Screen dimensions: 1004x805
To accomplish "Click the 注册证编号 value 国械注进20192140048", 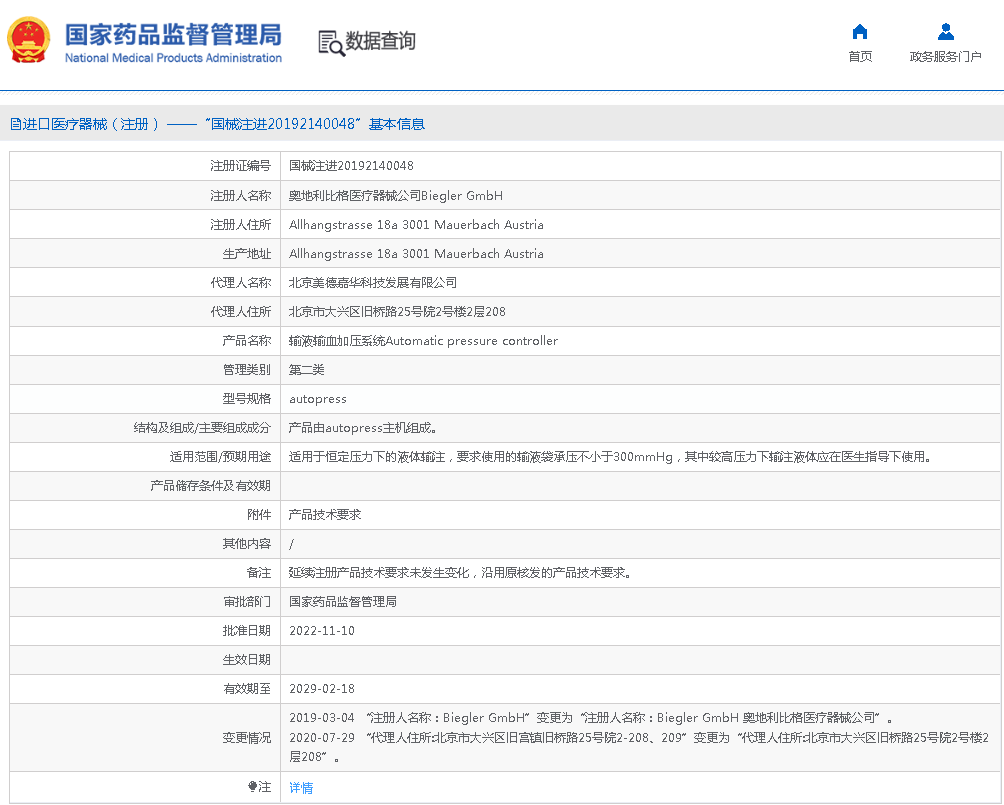I will click(351, 166).
